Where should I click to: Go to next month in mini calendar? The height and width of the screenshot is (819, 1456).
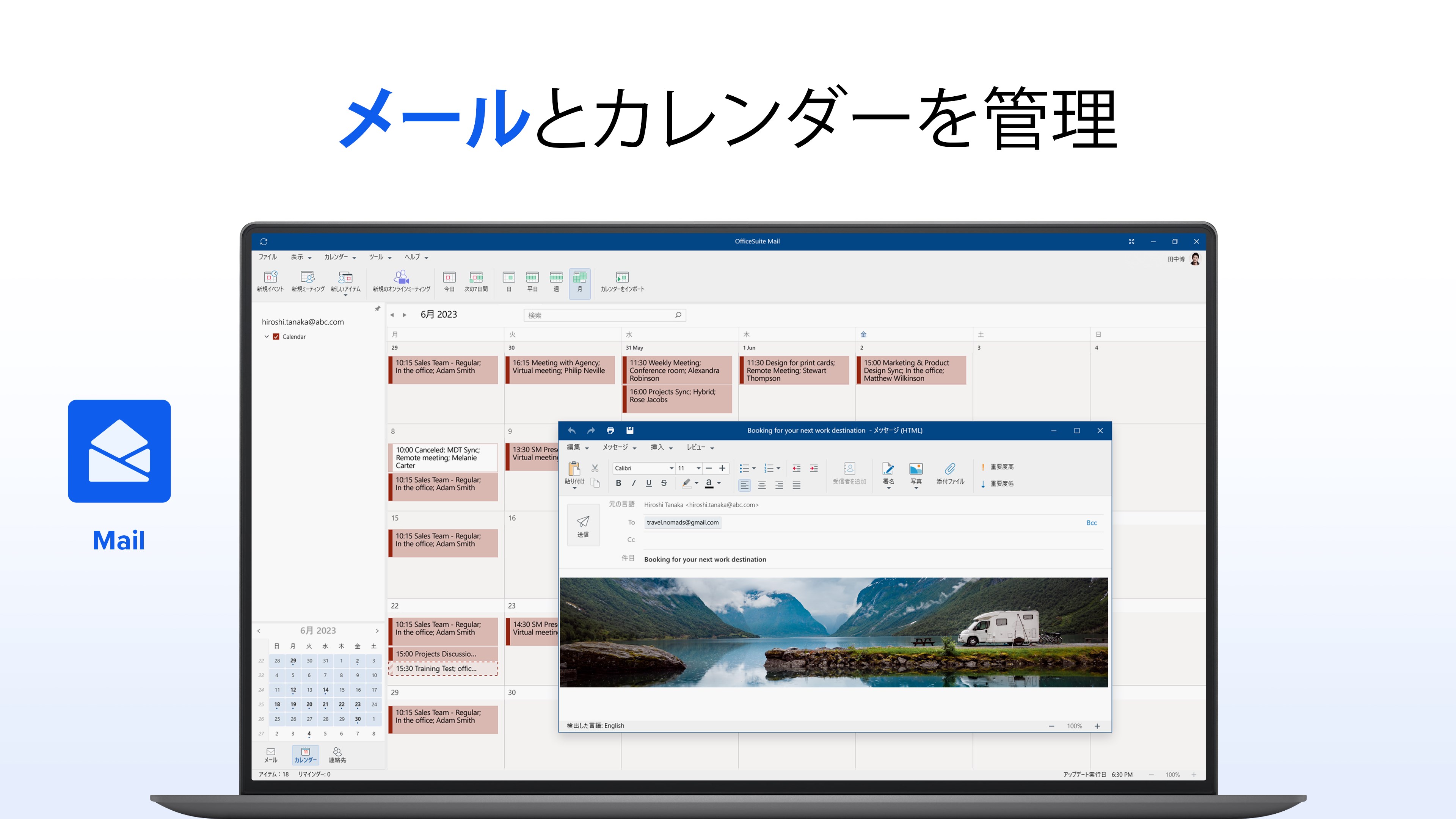click(x=377, y=631)
